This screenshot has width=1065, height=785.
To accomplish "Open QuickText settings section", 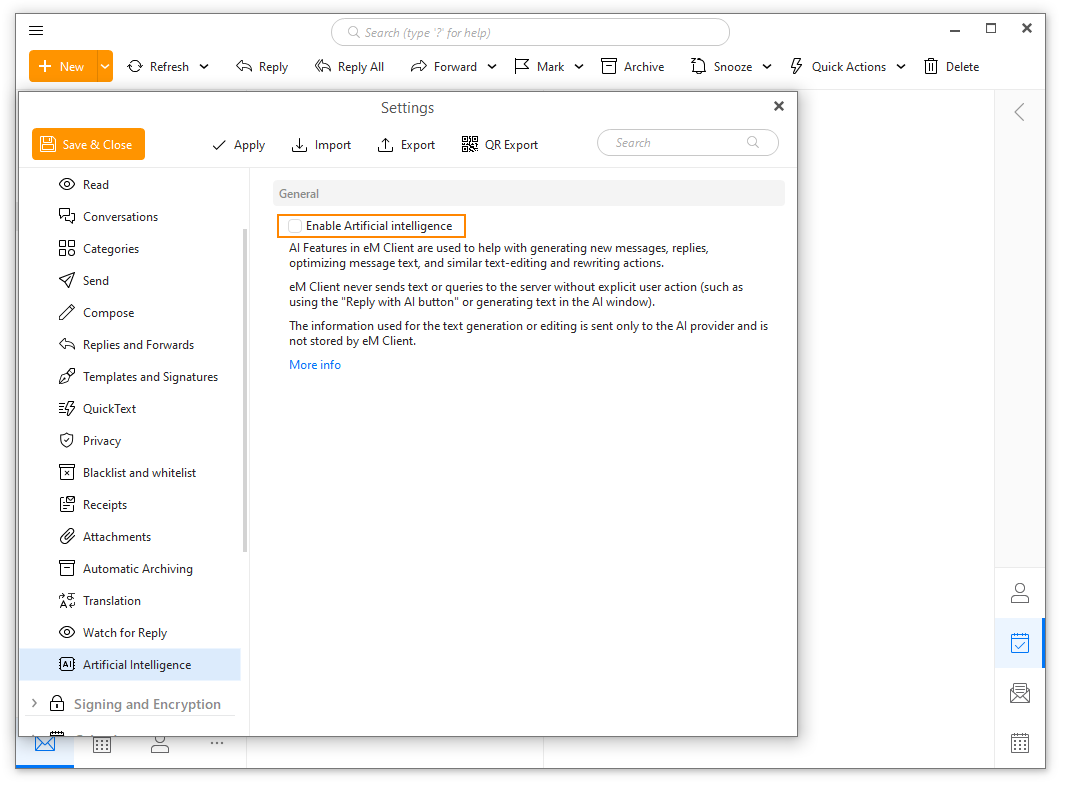I will pos(130,409).
